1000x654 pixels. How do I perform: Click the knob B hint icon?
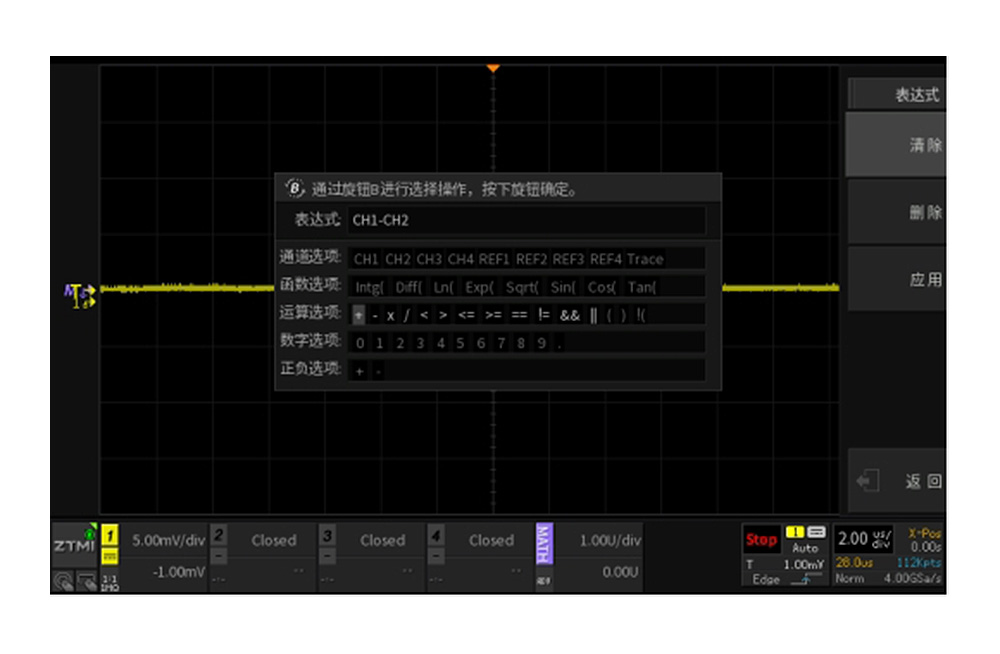click(295, 188)
